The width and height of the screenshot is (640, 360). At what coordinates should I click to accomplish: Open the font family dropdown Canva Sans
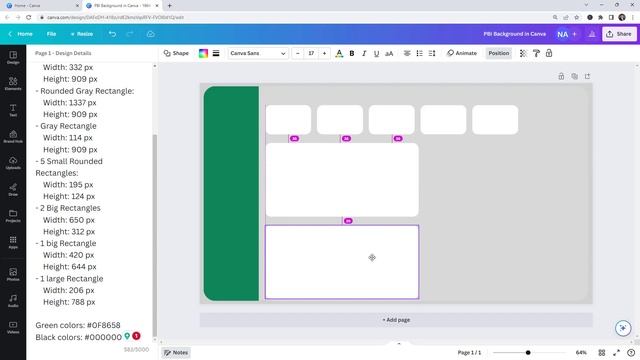point(258,53)
